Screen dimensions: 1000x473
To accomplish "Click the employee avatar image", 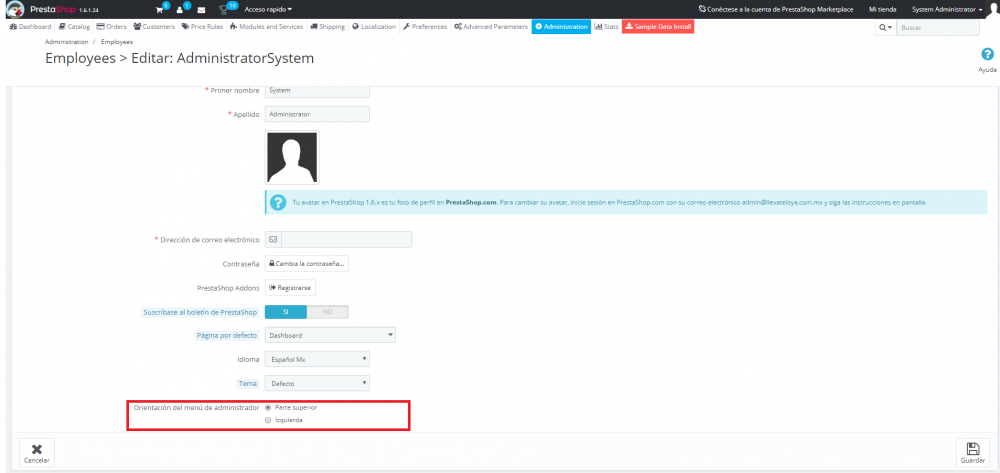I will (x=292, y=157).
